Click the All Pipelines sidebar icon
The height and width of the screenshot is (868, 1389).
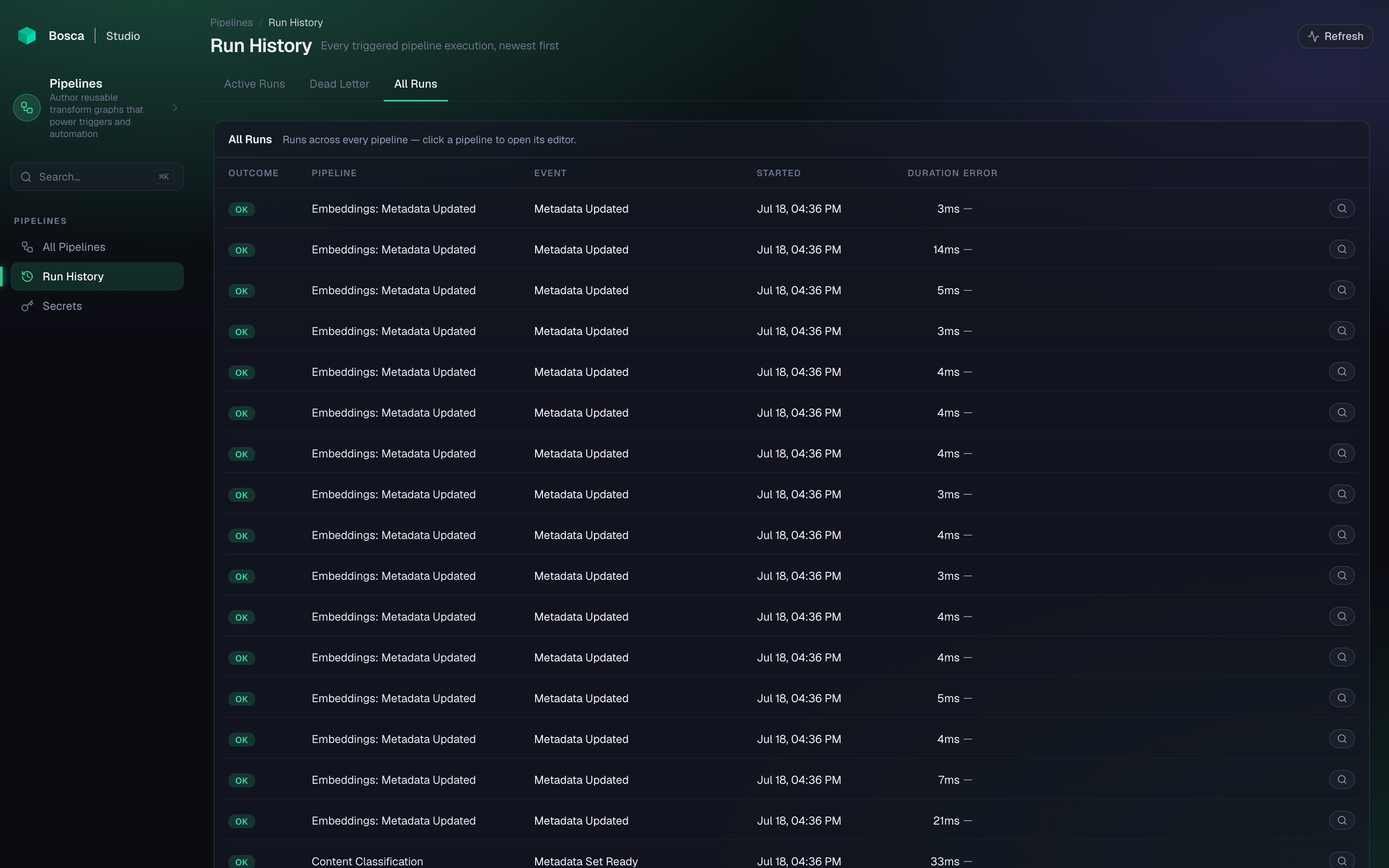tap(27, 247)
